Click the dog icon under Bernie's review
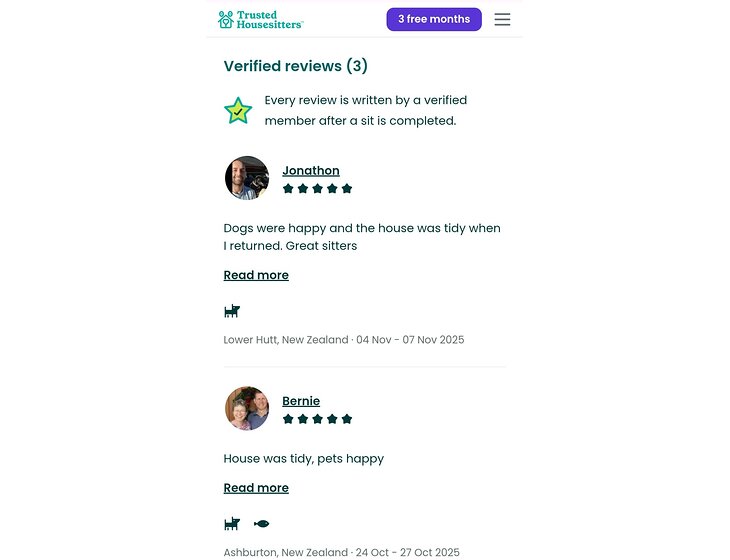The height and width of the screenshot is (560, 730). (232, 523)
